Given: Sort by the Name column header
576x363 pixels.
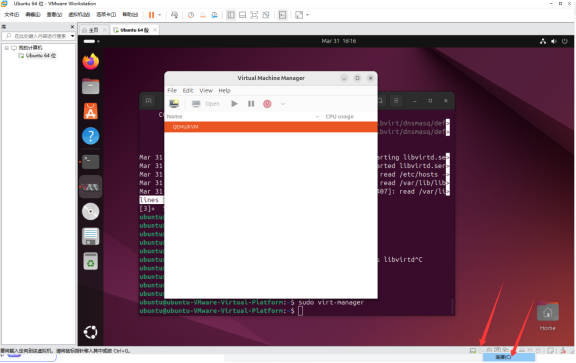Looking at the screenshot, I should click(x=174, y=116).
